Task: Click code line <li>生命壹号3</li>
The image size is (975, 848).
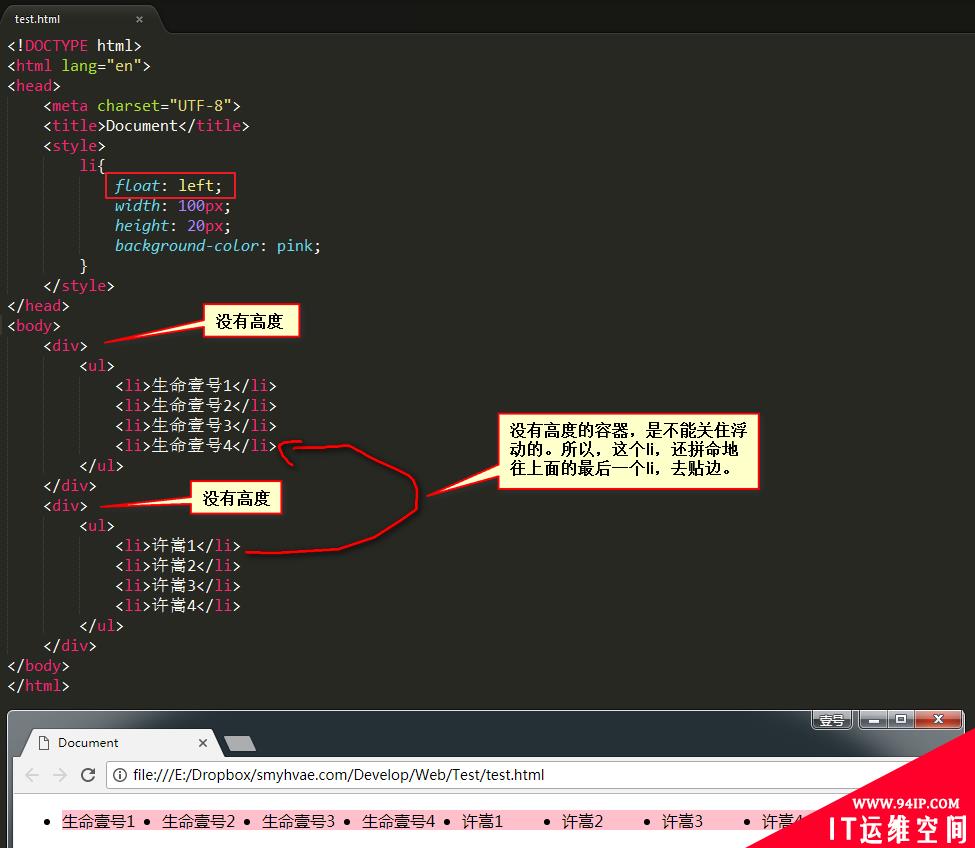Action: pyautogui.click(x=196, y=425)
